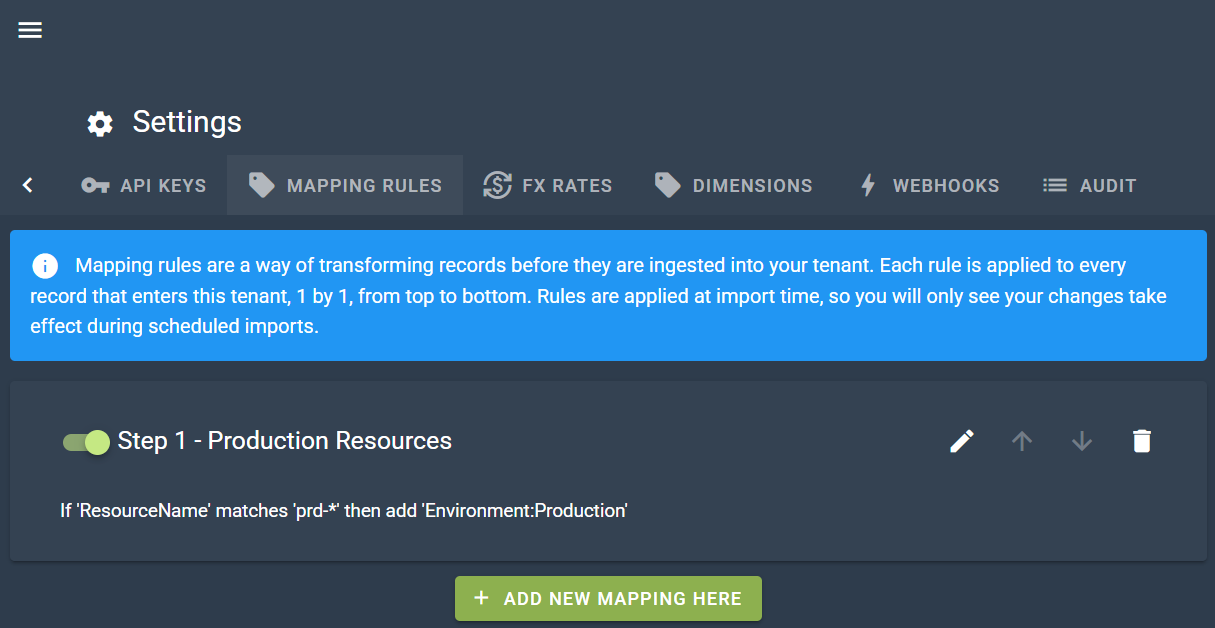This screenshot has height=628, width=1215.
Task: Delete the Production Resources mapping rule
Action: [x=1142, y=441]
